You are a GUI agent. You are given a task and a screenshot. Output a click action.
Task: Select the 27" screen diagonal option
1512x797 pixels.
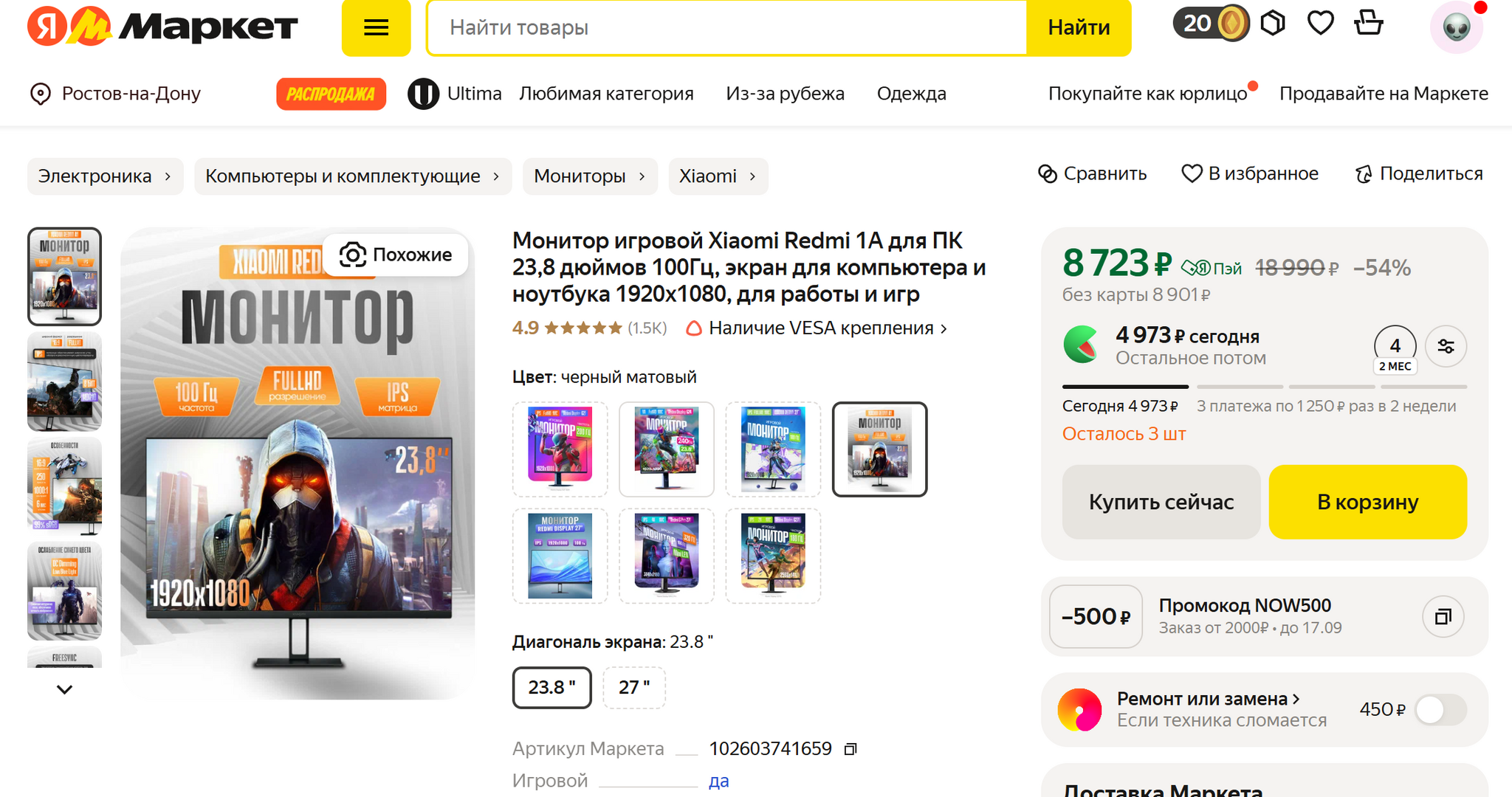(x=634, y=688)
